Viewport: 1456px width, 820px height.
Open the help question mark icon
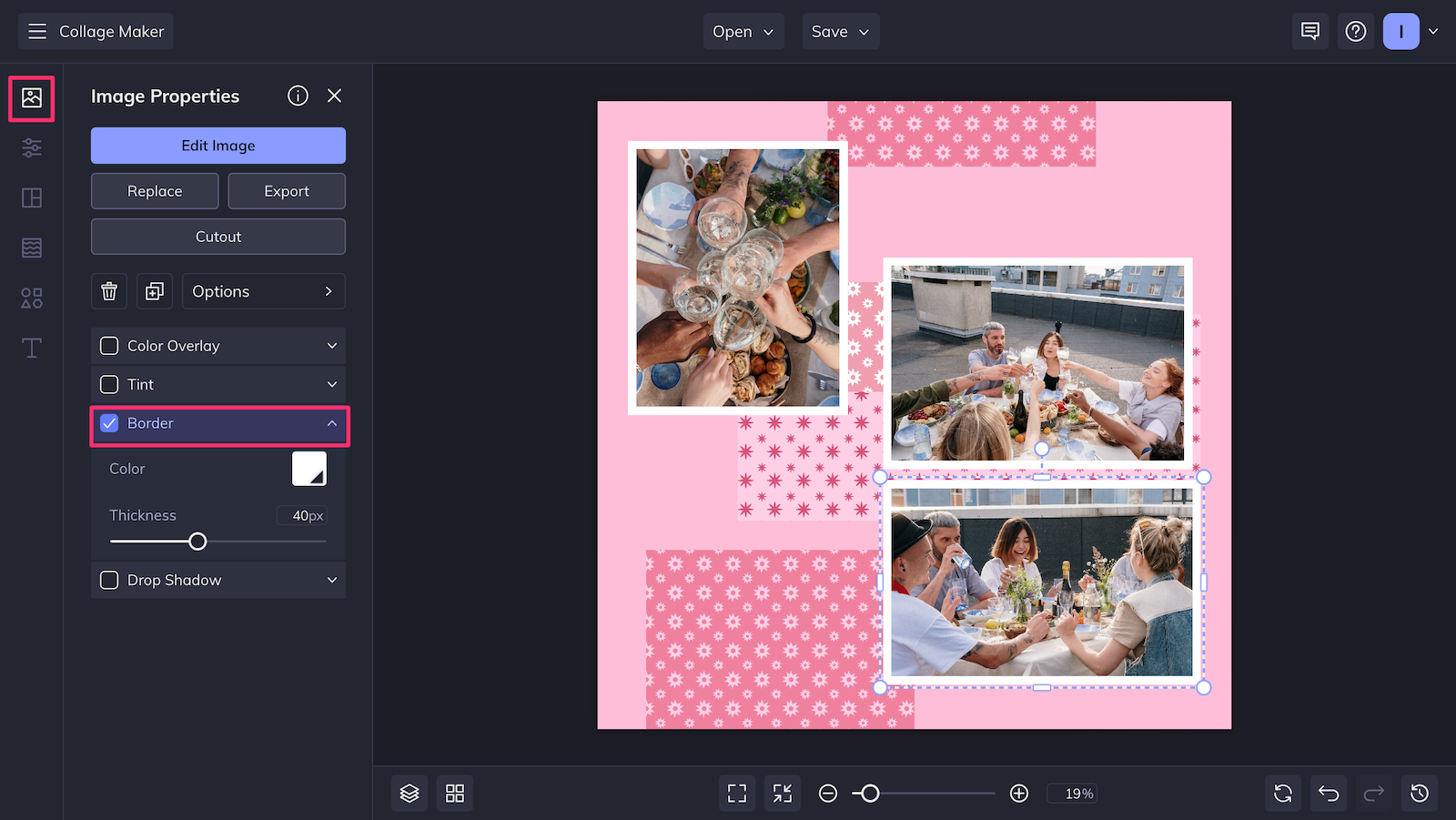1356,32
